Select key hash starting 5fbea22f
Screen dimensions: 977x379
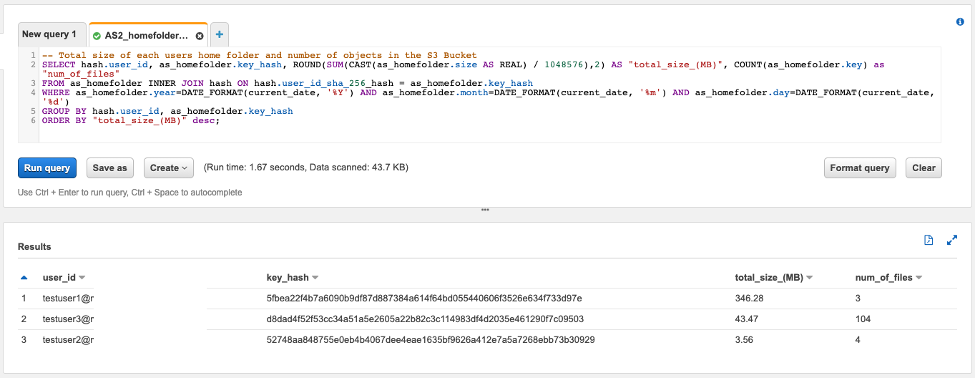point(424,299)
